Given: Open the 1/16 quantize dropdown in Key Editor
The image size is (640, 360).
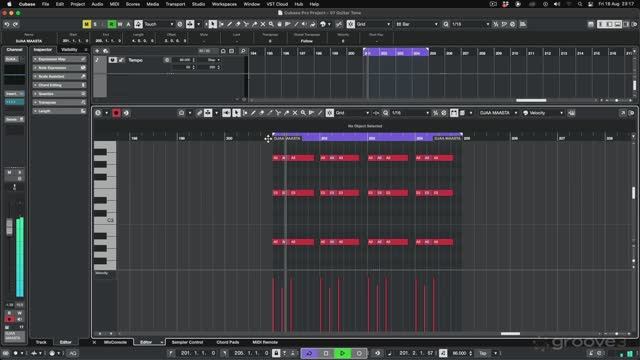Looking at the screenshot, I should click(x=410, y=113).
